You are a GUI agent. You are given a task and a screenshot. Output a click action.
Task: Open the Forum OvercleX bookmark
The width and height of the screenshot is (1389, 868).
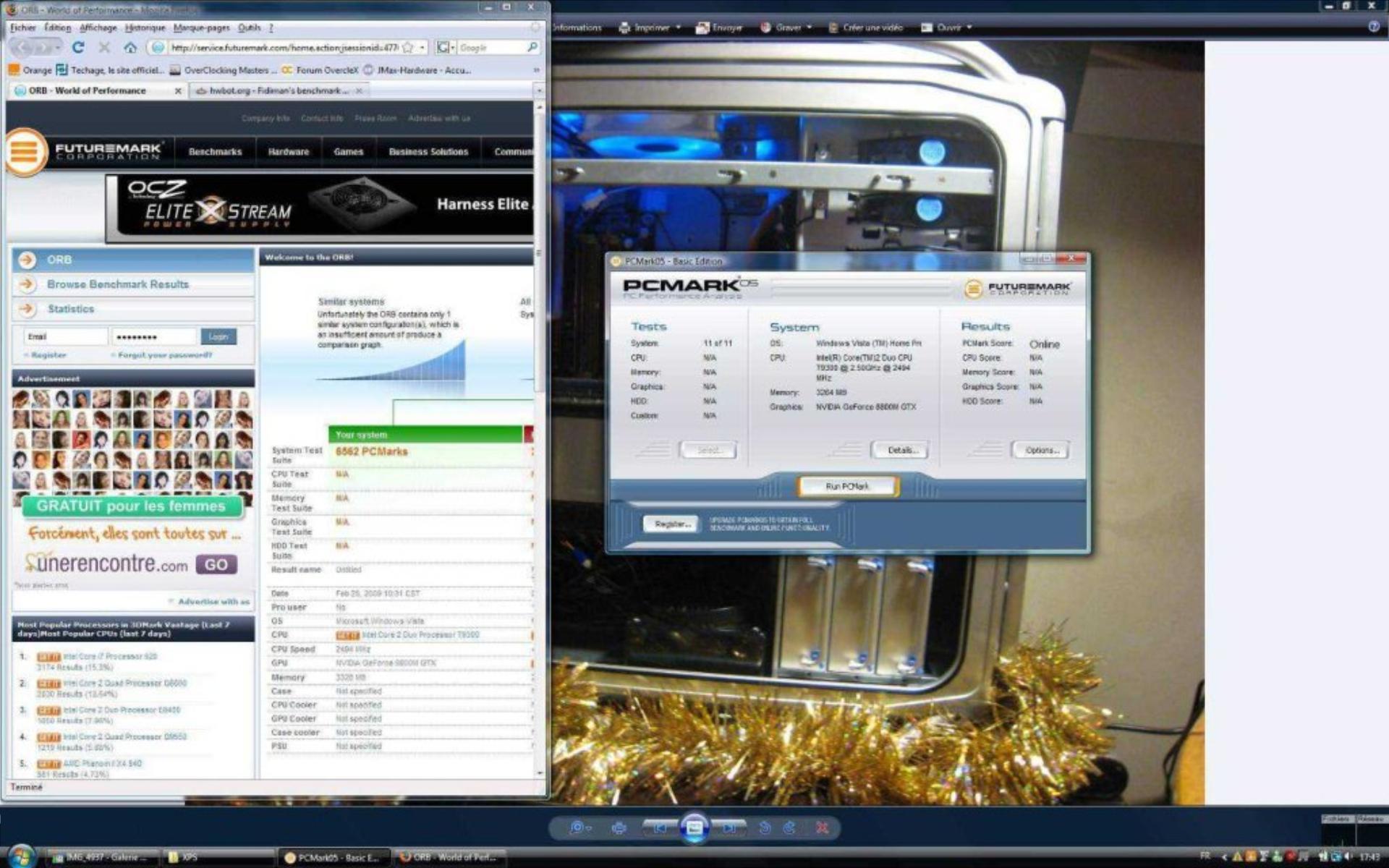click(x=320, y=70)
